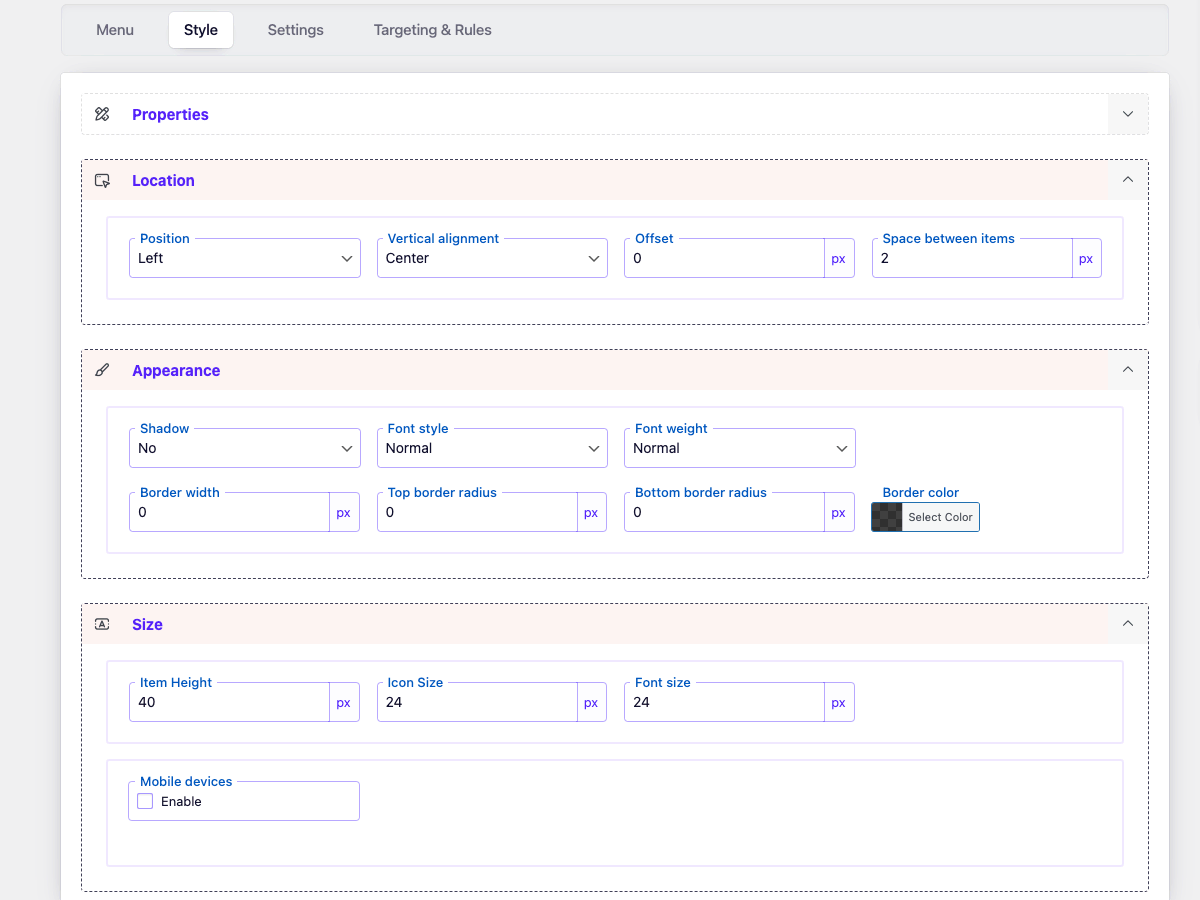Click the Properties section tools icon
The height and width of the screenshot is (900, 1200).
(102, 114)
